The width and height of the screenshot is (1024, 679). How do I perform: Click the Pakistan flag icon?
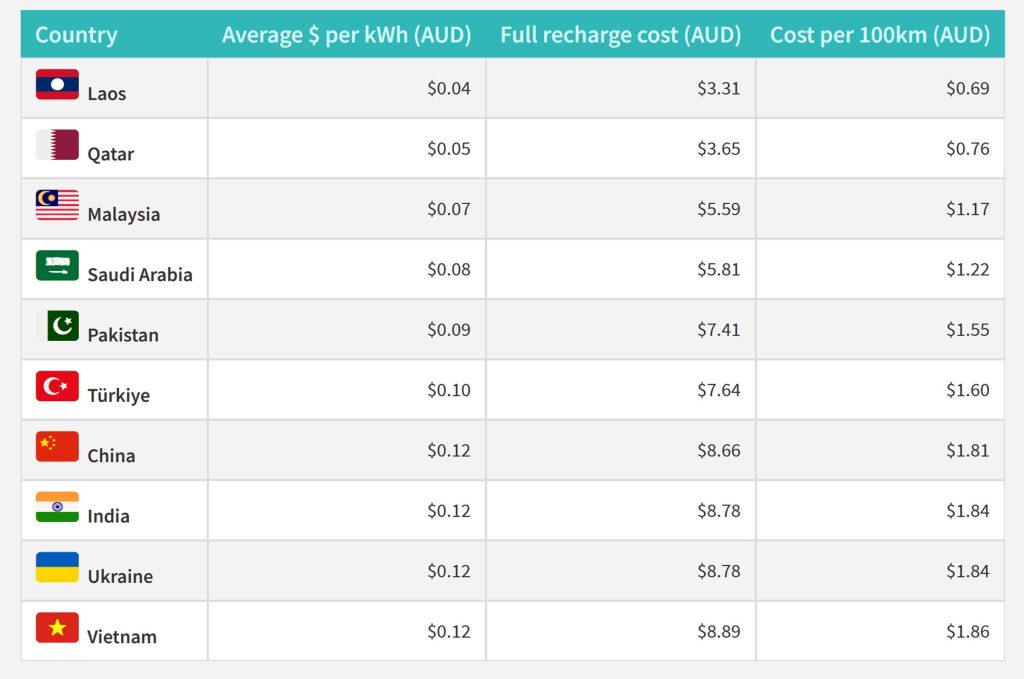[57, 326]
